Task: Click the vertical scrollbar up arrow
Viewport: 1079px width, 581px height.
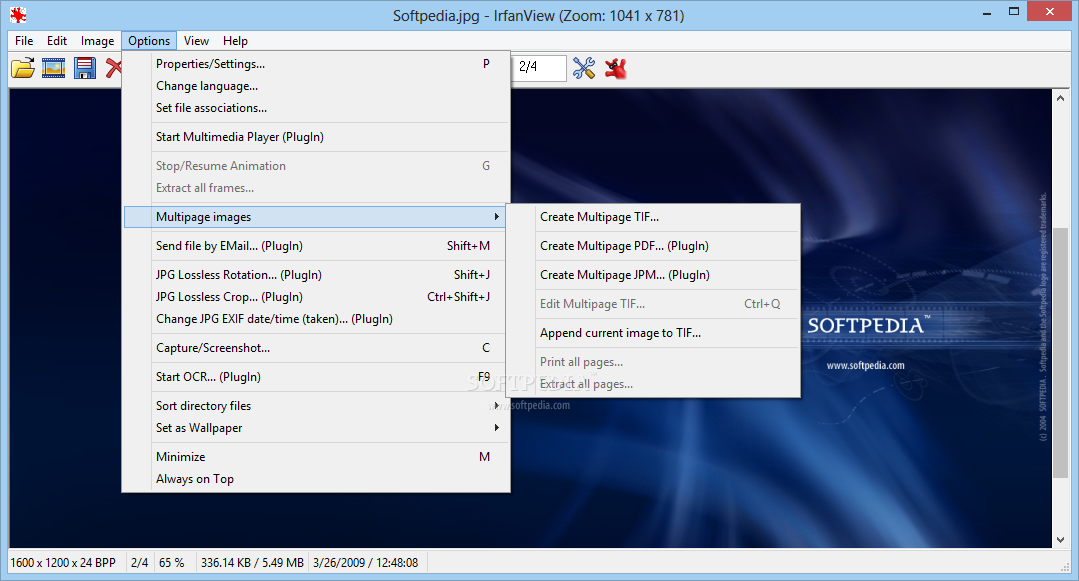Action: click(x=1060, y=98)
